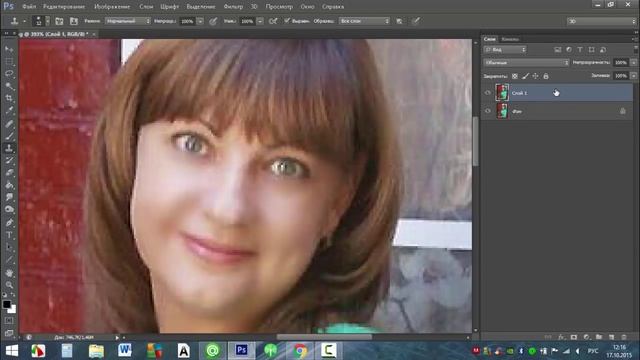This screenshot has width=640, height=360.
Task: Select the Hand tool
Action: (x=9, y=273)
